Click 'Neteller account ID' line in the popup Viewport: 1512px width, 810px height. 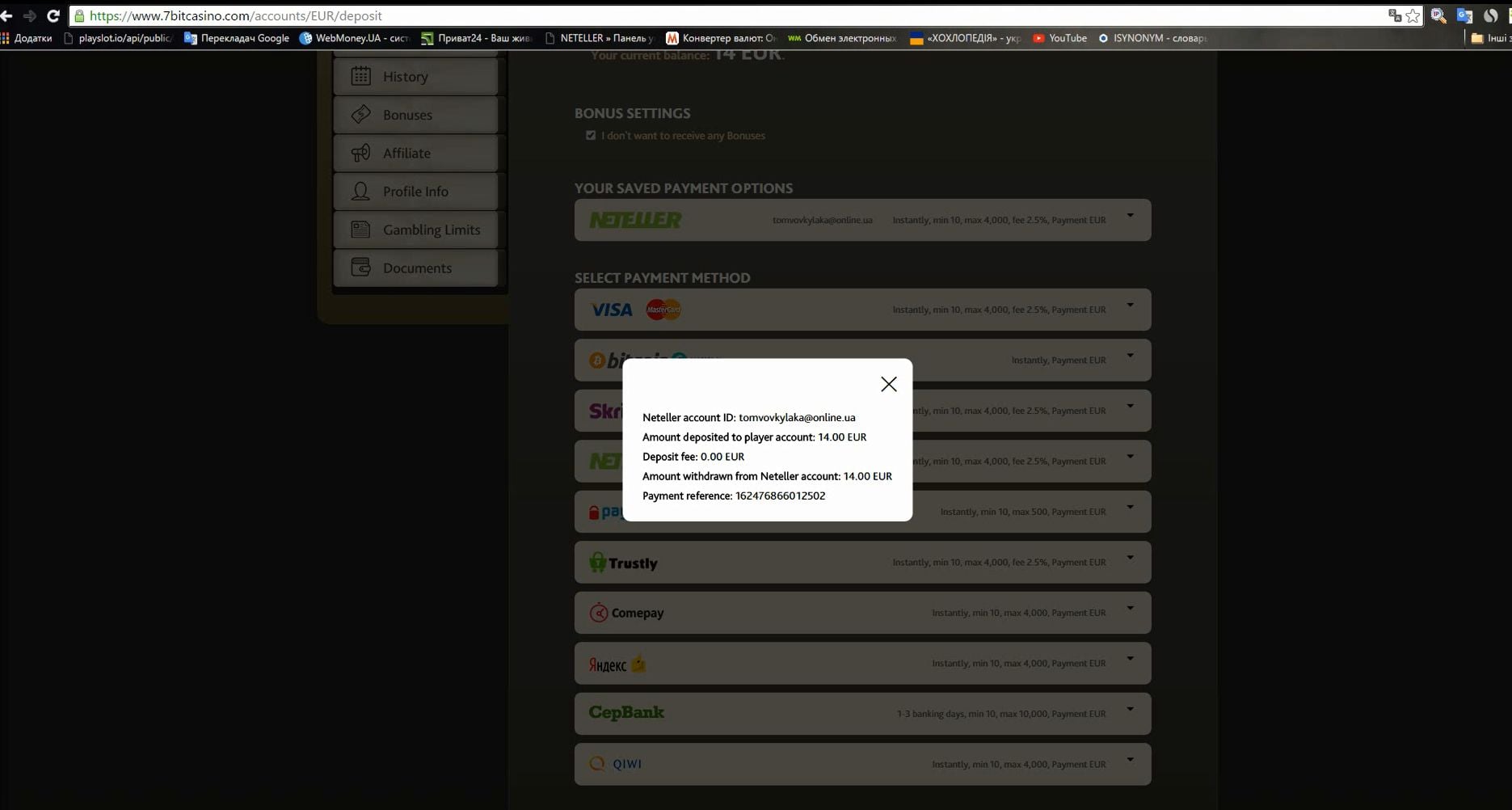(x=748, y=418)
